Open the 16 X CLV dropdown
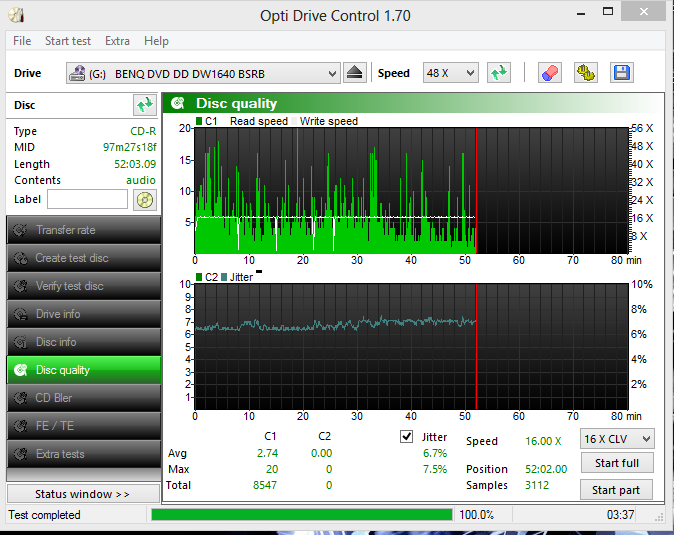Screen dimensions: 674x535 click(x=617, y=439)
